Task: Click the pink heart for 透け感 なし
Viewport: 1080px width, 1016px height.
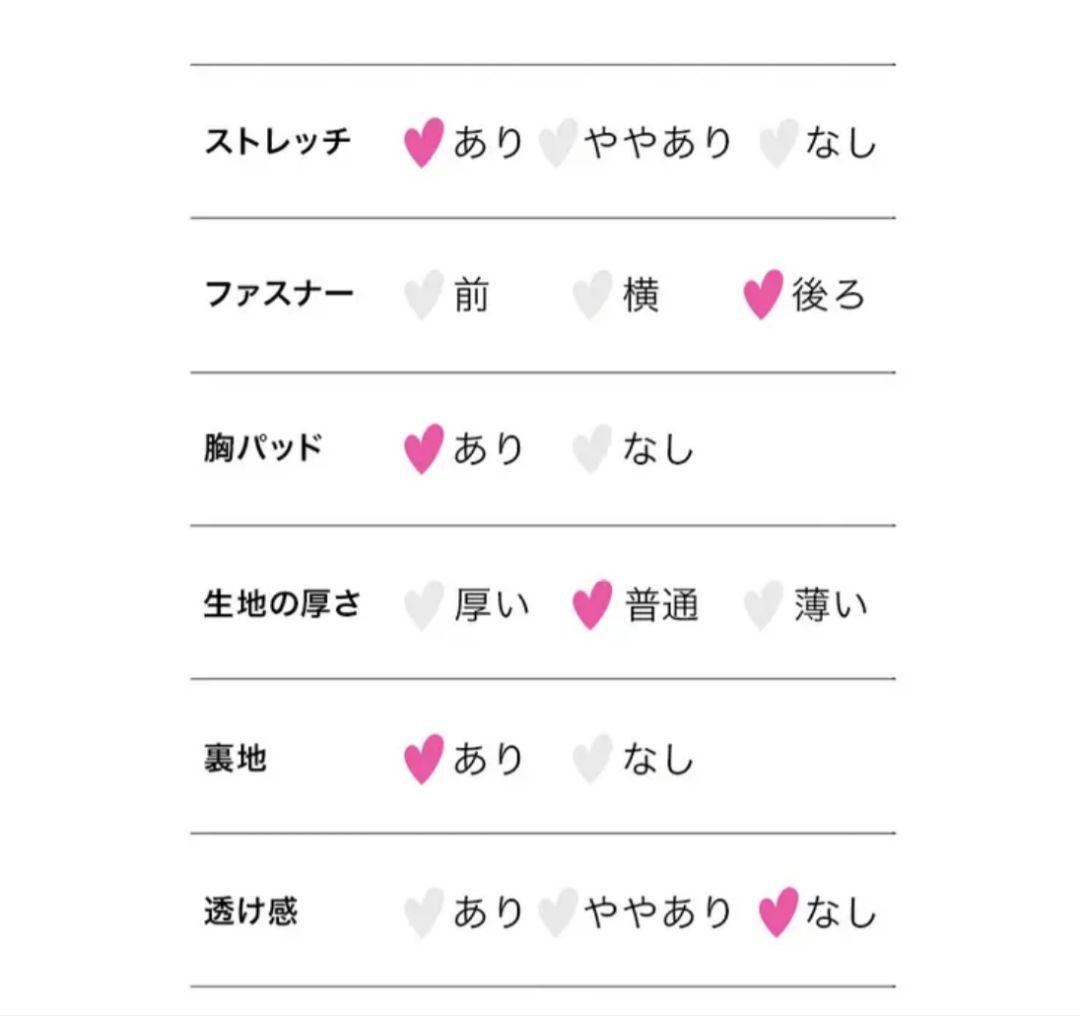Action: [x=778, y=912]
